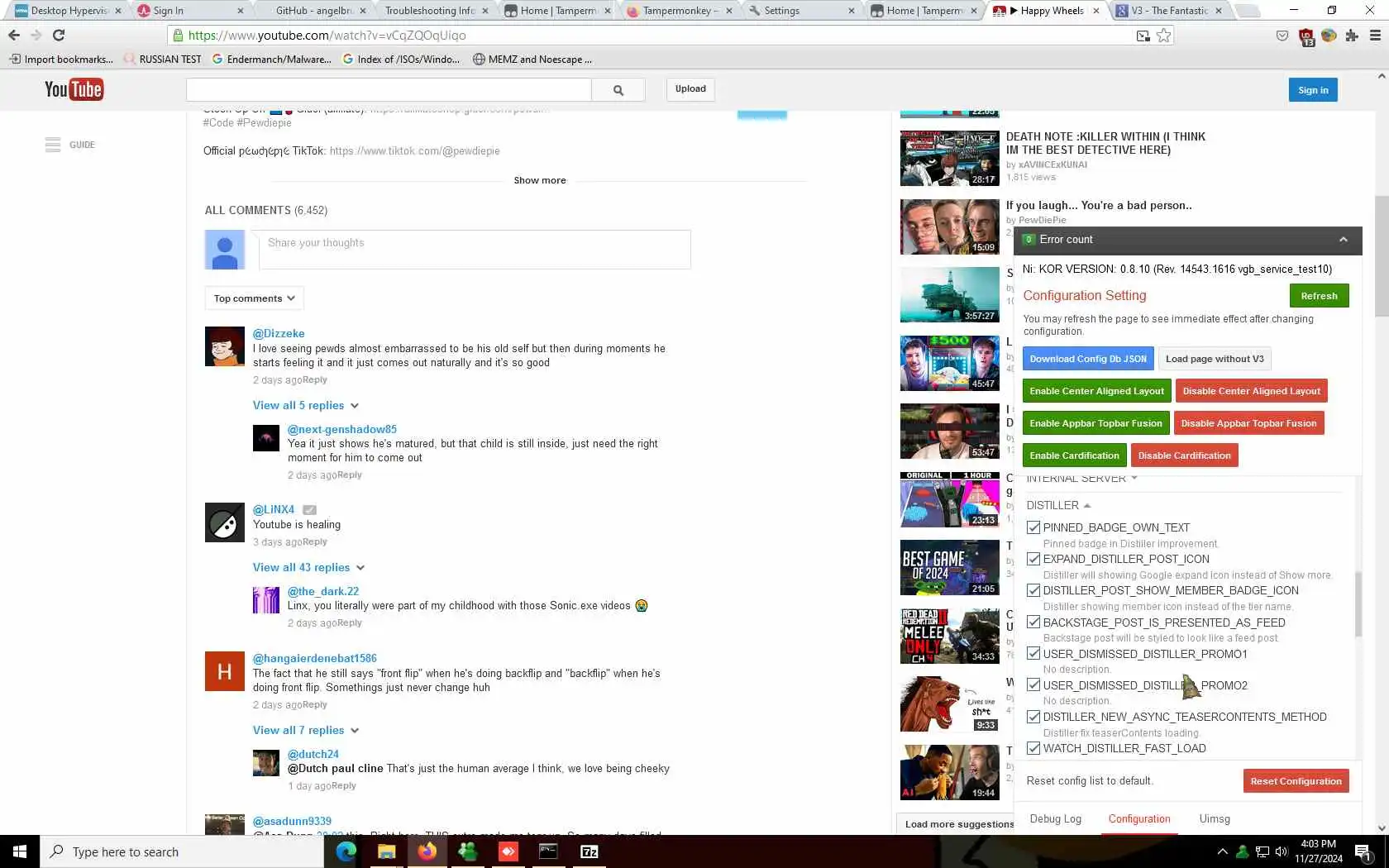Image resolution: width=1389 pixels, height=868 pixels.
Task: Click Disable Appbar Topbar Fusion button
Action: 1248,423
